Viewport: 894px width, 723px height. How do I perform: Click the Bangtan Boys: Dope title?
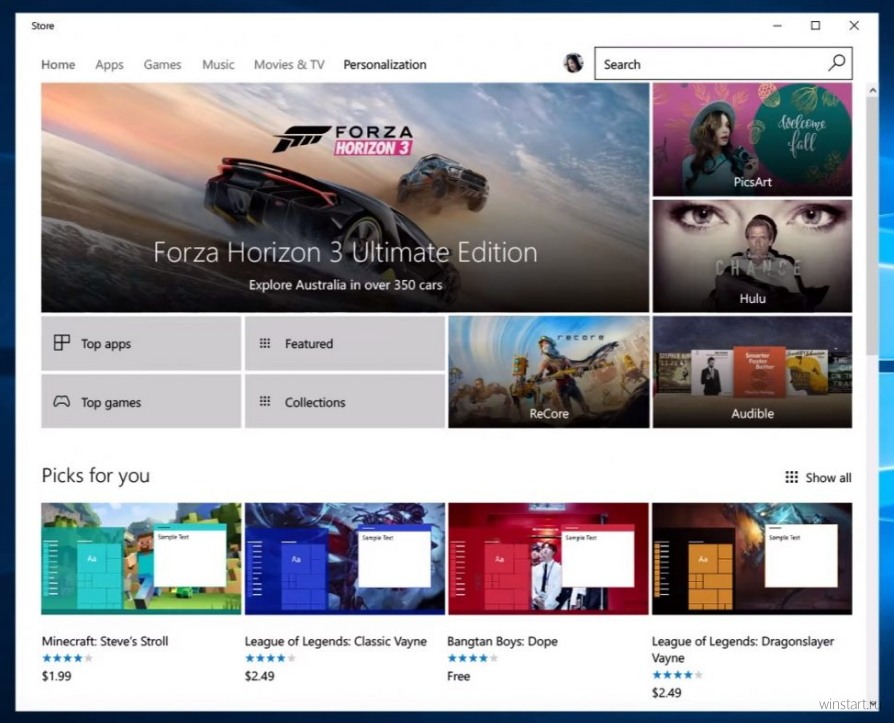click(x=502, y=641)
